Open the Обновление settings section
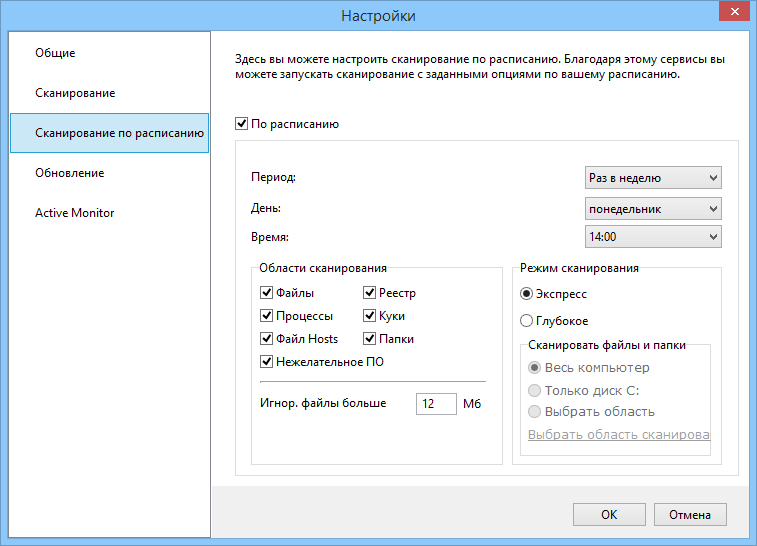757x546 pixels. (x=70, y=173)
